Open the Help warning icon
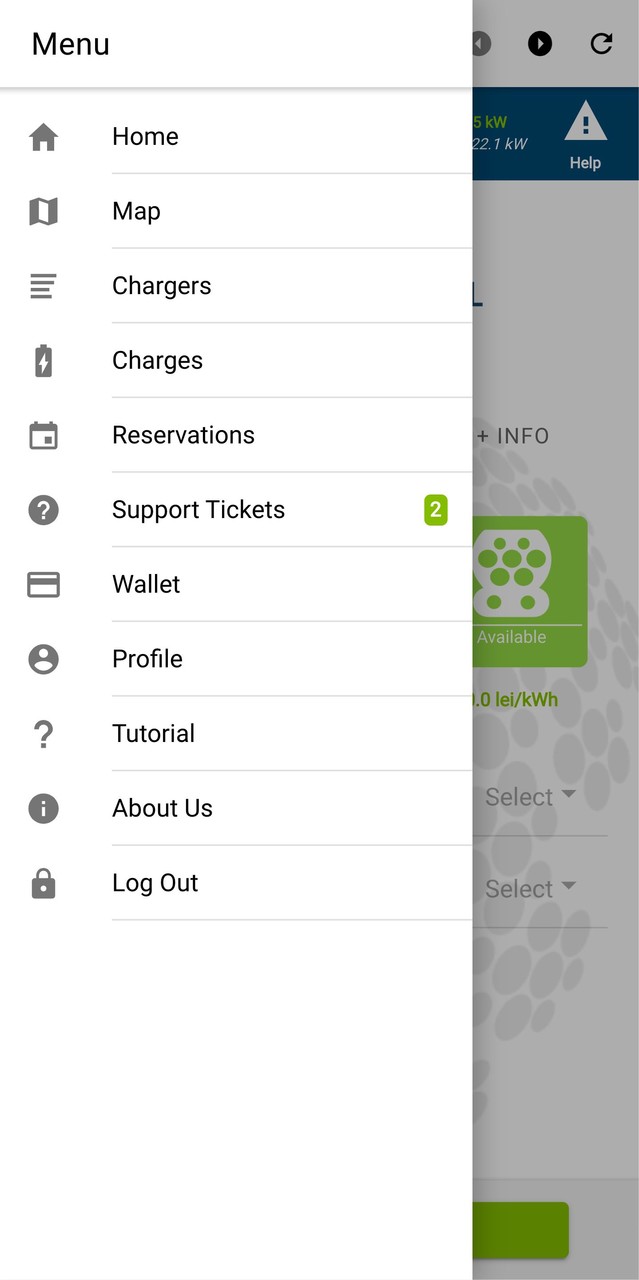The height and width of the screenshot is (1280, 639). [x=585, y=122]
